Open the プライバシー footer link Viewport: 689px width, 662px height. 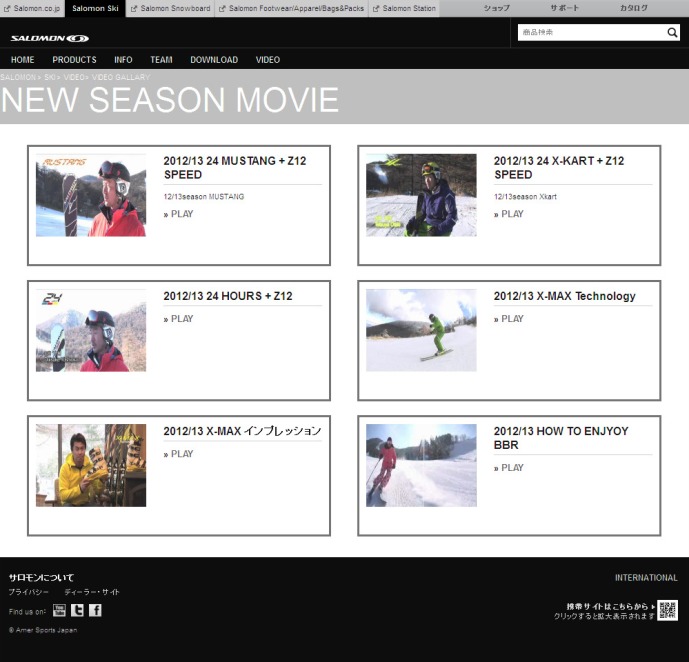pyautogui.click(x=29, y=592)
